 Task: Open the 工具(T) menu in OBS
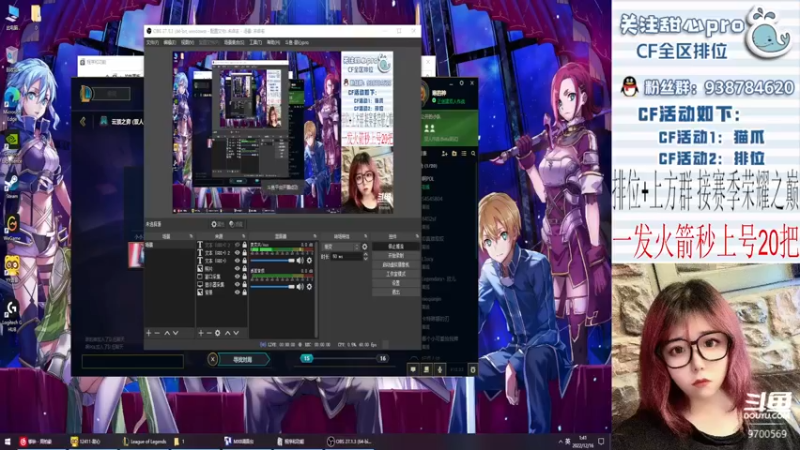256,42
